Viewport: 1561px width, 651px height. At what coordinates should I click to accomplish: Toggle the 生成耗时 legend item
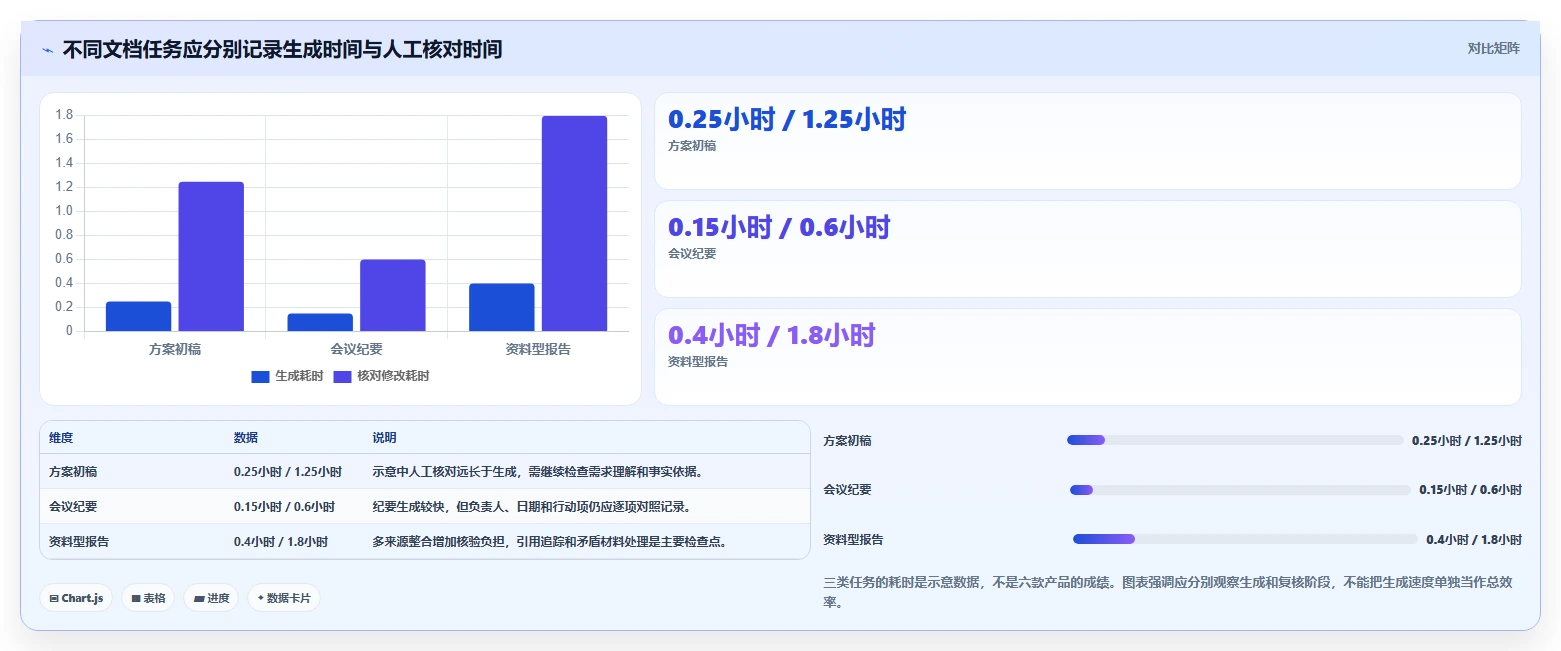point(288,376)
